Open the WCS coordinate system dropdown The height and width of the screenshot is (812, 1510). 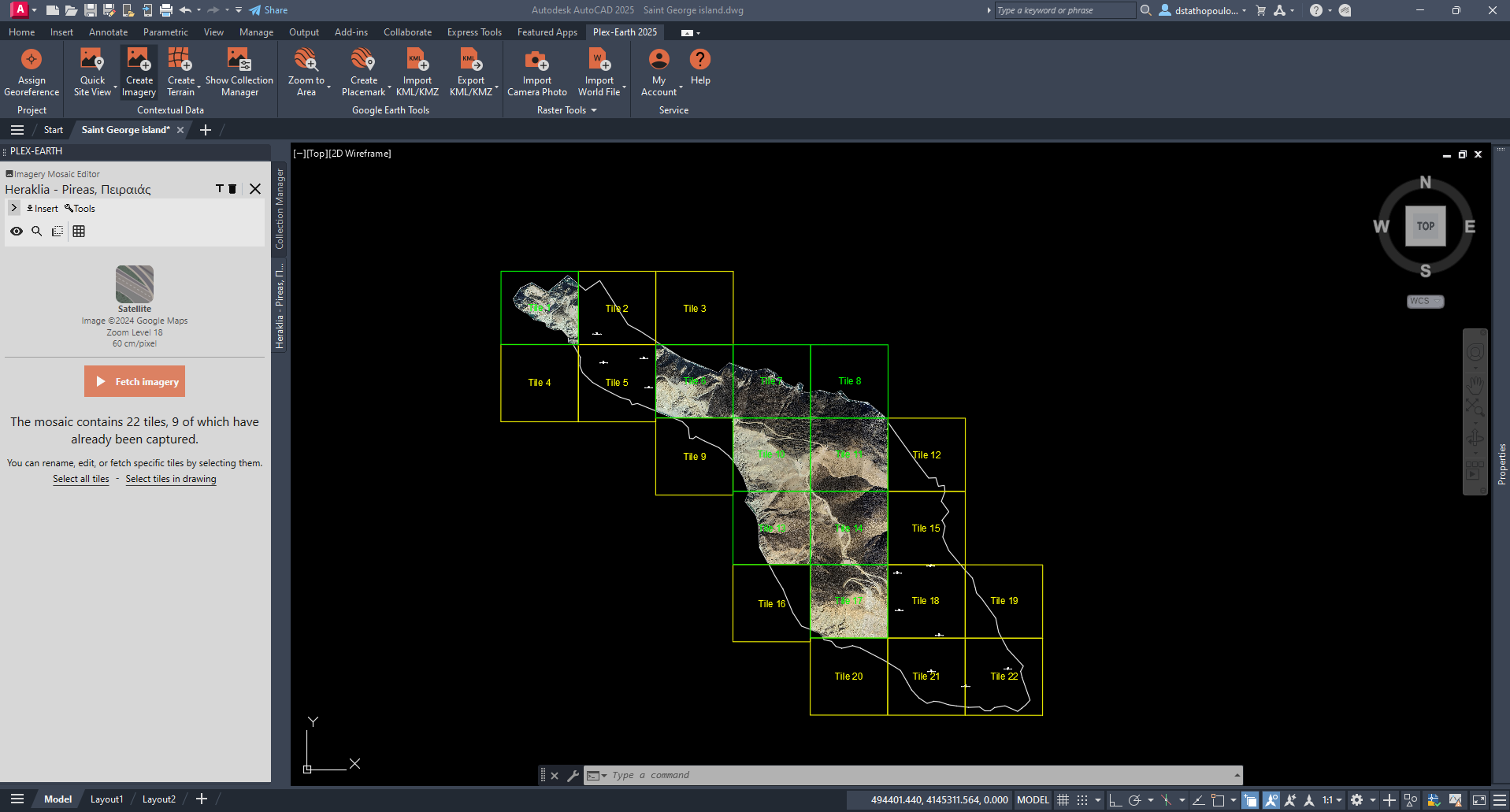click(1425, 302)
